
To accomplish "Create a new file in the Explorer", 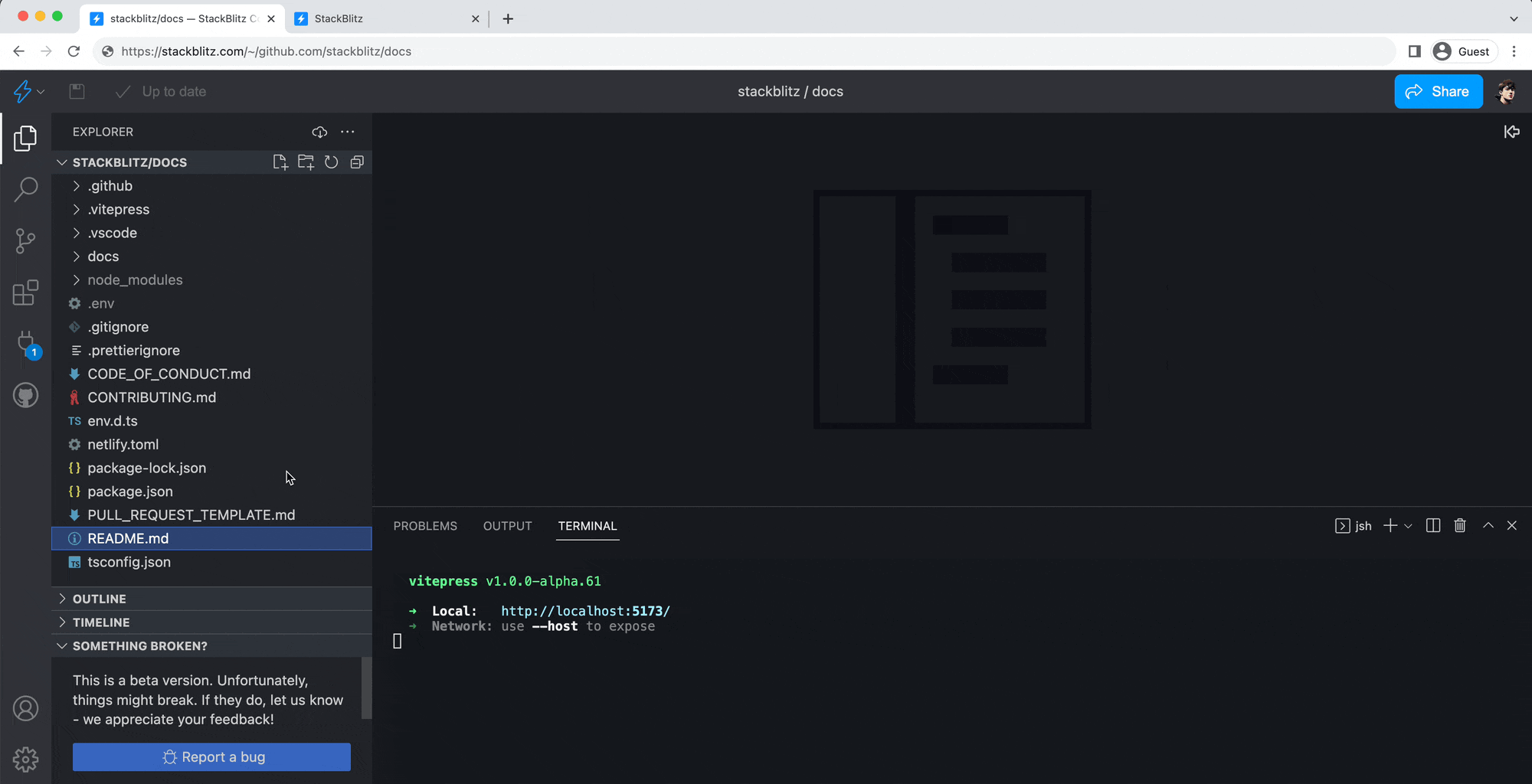I will (x=280, y=162).
